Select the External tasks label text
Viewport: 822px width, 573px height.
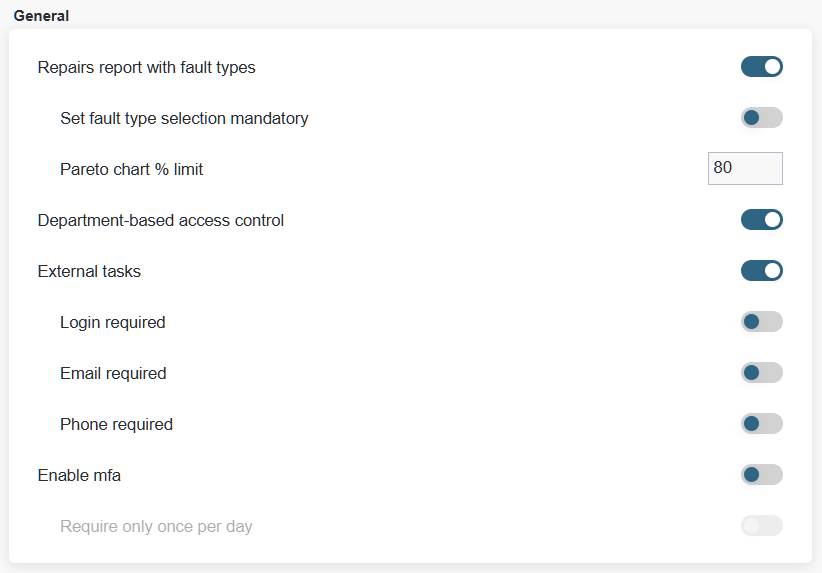pyautogui.click(x=89, y=271)
